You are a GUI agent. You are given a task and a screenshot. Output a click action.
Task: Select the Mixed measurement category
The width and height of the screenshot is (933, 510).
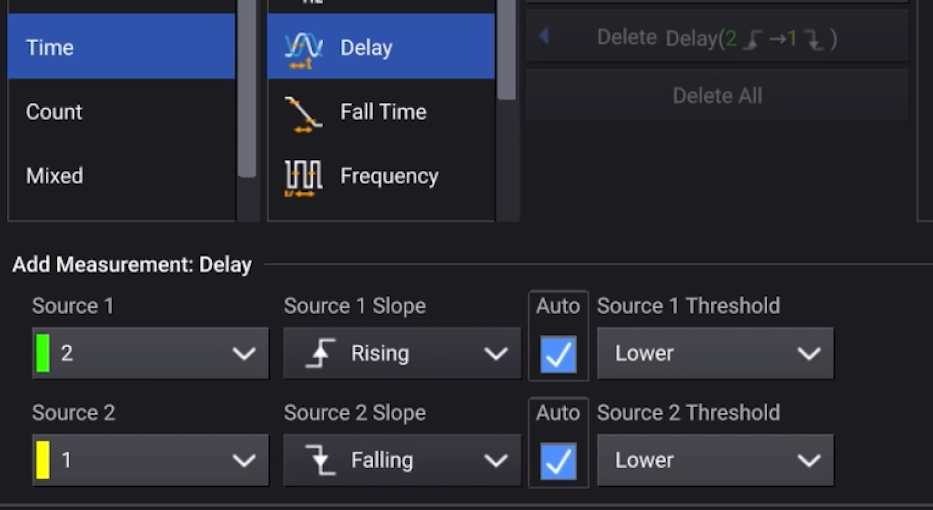point(122,176)
